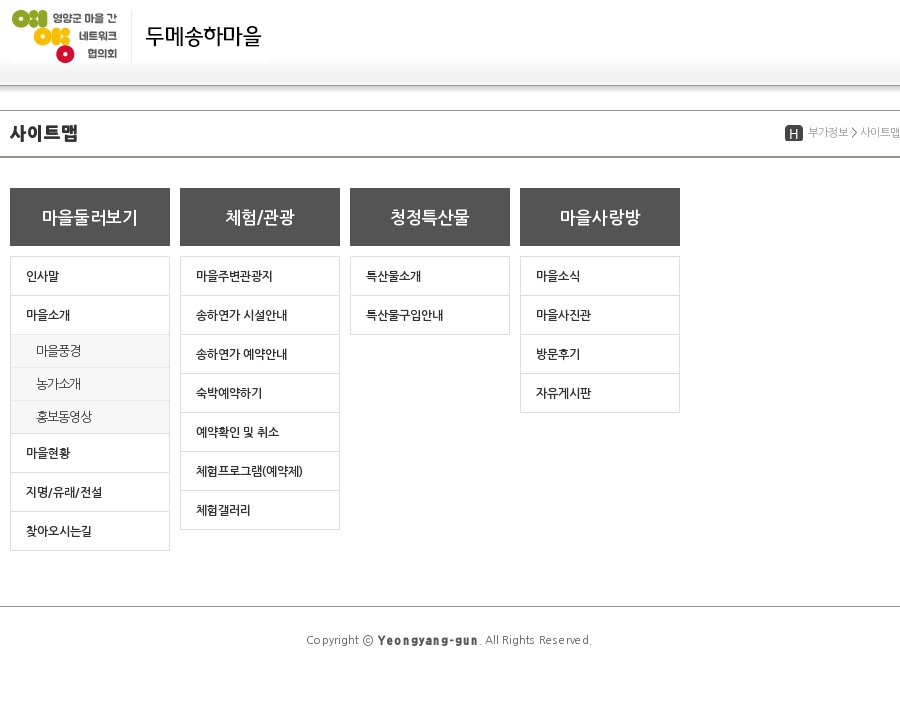Open the 두메송하마을 site title
Image resolution: width=900 pixels, height=707 pixels.
[203, 36]
